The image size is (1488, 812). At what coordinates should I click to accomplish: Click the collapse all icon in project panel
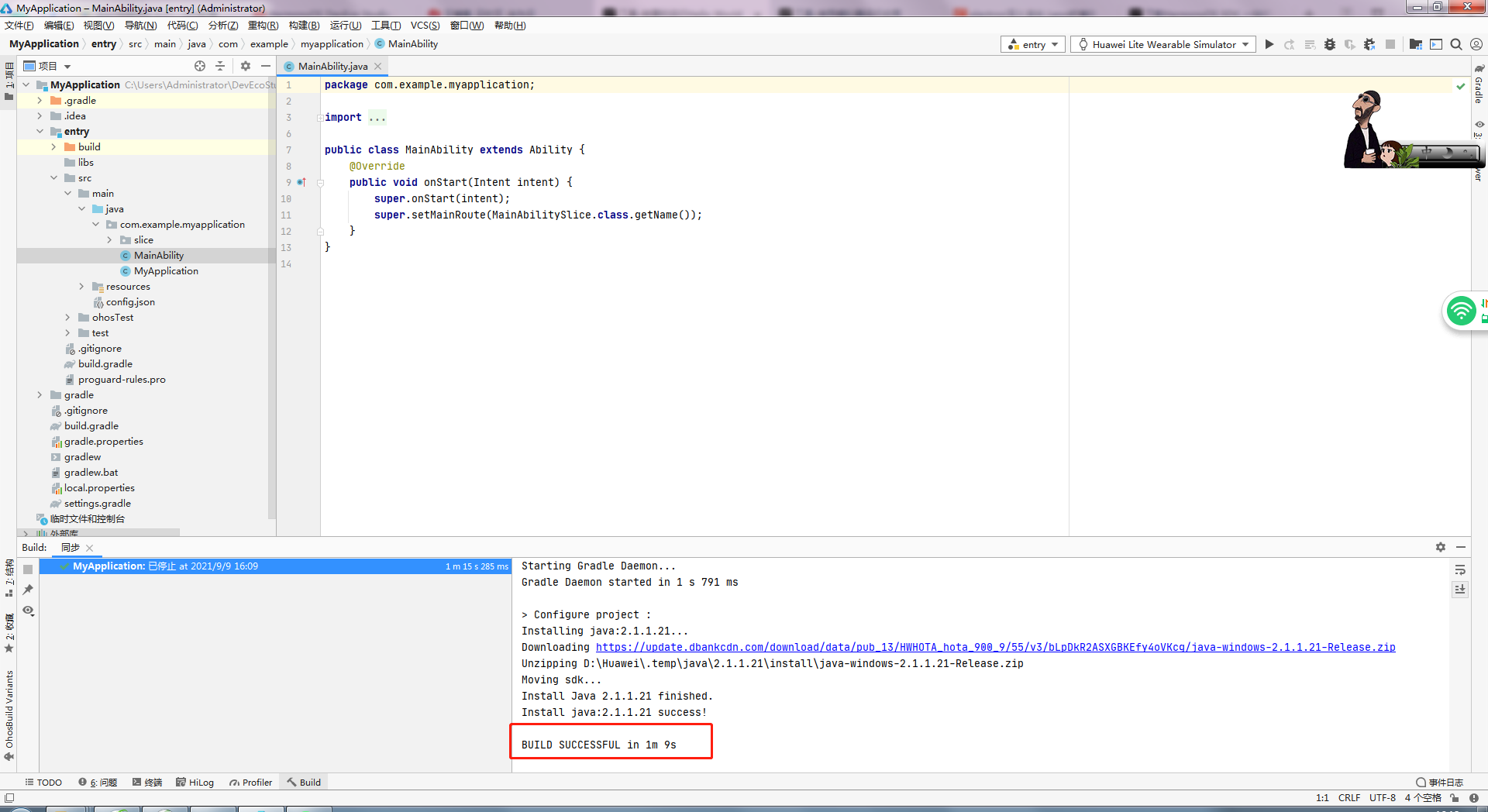[x=220, y=66]
